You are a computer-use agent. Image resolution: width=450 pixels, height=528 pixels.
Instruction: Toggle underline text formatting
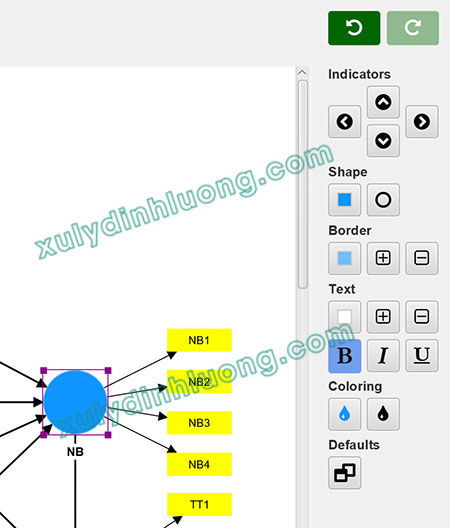pyautogui.click(x=422, y=356)
